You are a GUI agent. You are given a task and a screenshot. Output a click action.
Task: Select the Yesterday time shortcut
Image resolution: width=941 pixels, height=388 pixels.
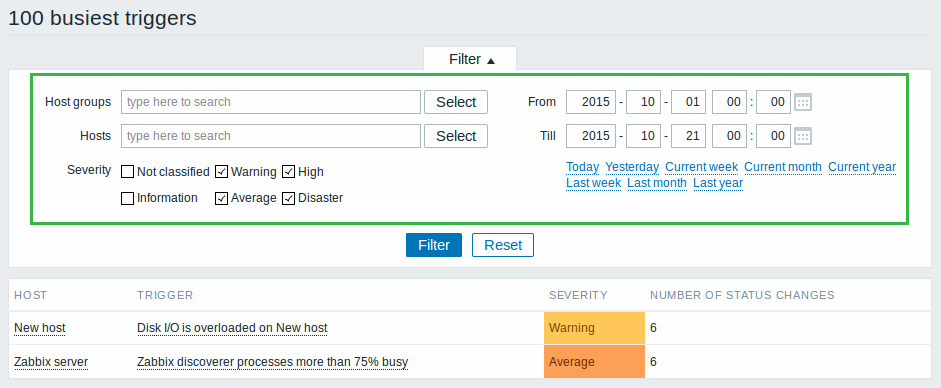tap(632, 167)
